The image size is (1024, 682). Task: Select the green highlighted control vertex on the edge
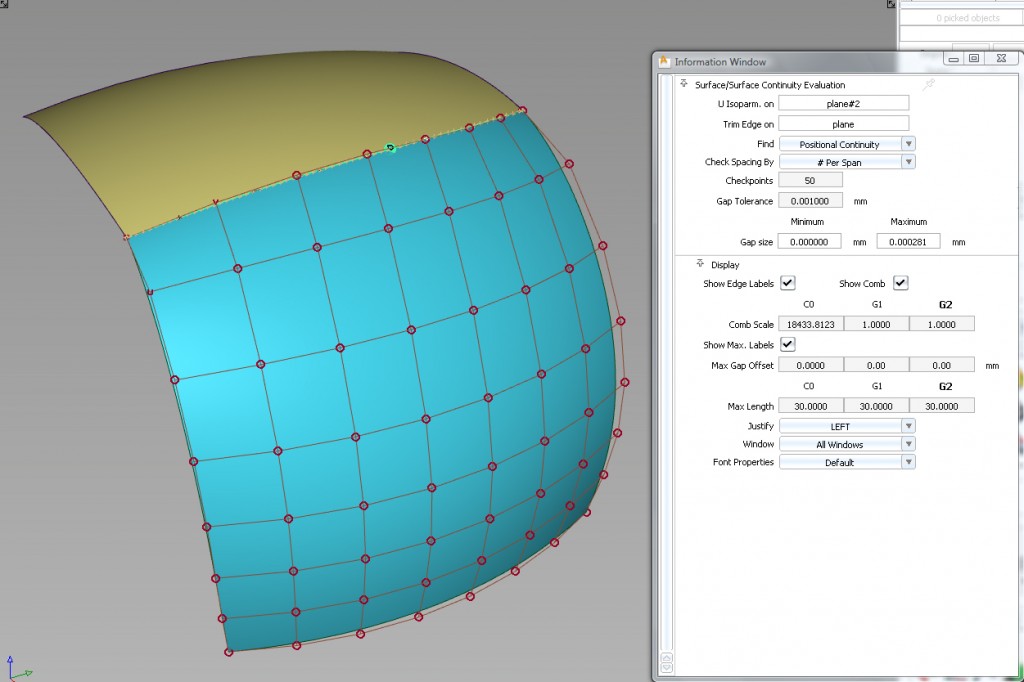tap(391, 148)
